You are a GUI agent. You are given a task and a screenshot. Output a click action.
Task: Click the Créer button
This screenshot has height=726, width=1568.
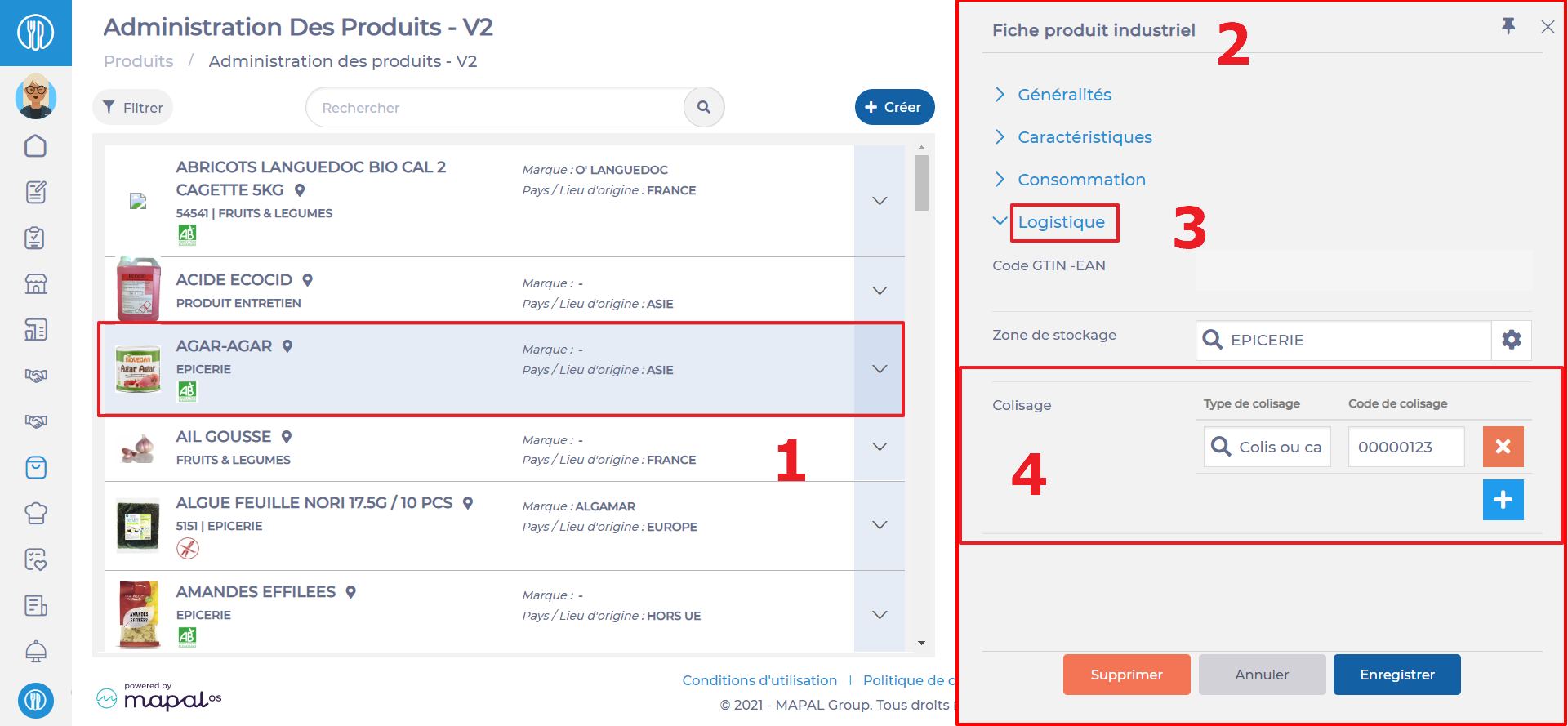pos(894,107)
